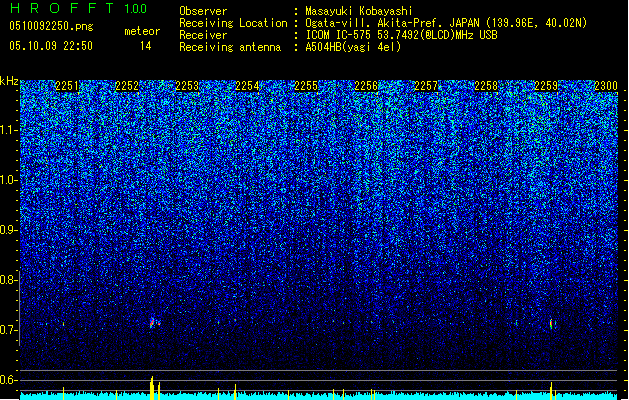The height and width of the screenshot is (400, 629).
Task: Click the 2256 time marker
Action: 366,86
